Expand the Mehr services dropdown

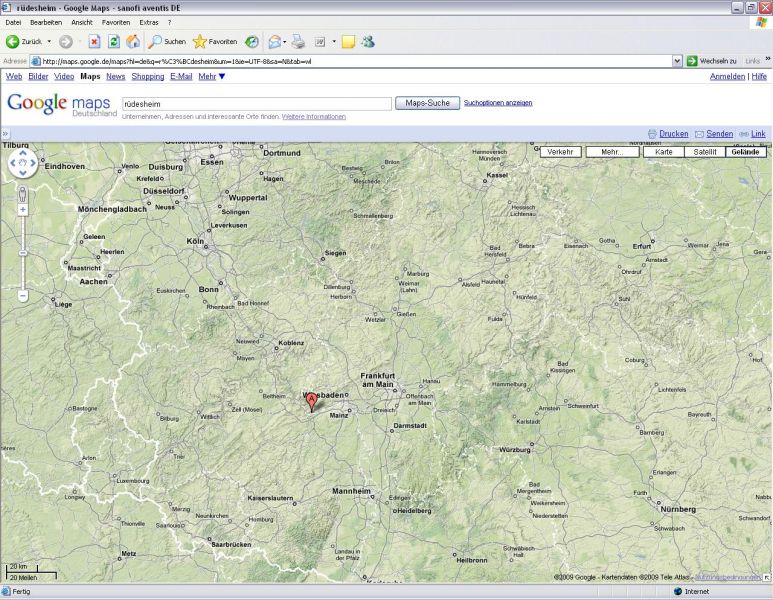pos(212,76)
